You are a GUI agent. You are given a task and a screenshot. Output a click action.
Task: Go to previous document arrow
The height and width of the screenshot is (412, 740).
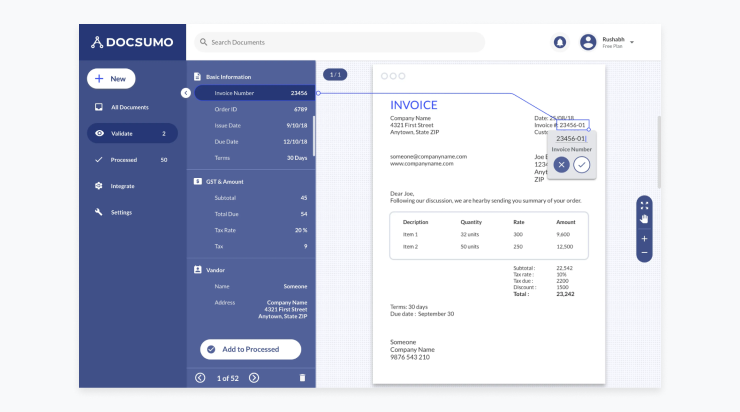click(x=200, y=378)
